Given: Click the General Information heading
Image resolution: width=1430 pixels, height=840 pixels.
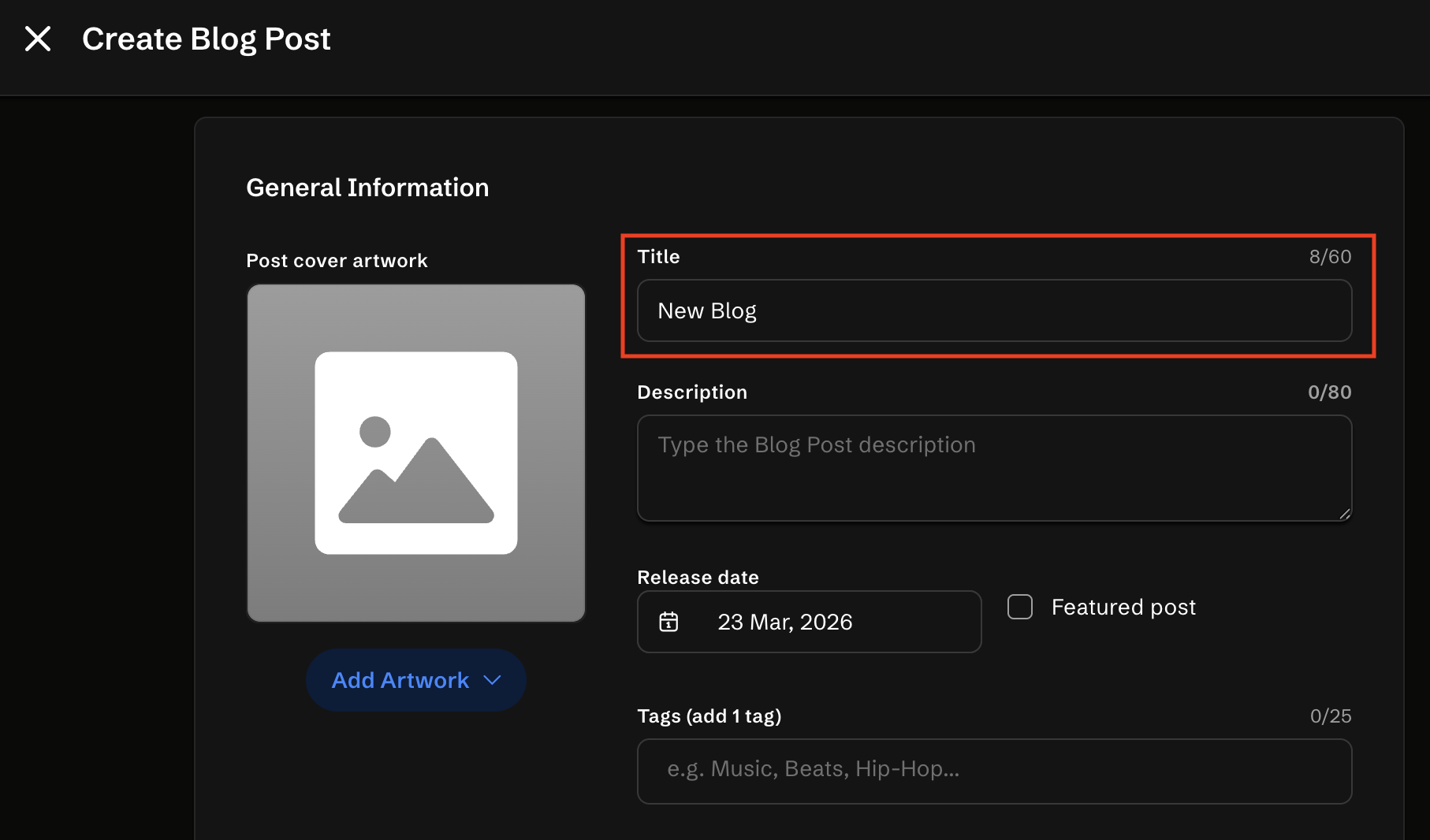Looking at the screenshot, I should pyautogui.click(x=367, y=188).
